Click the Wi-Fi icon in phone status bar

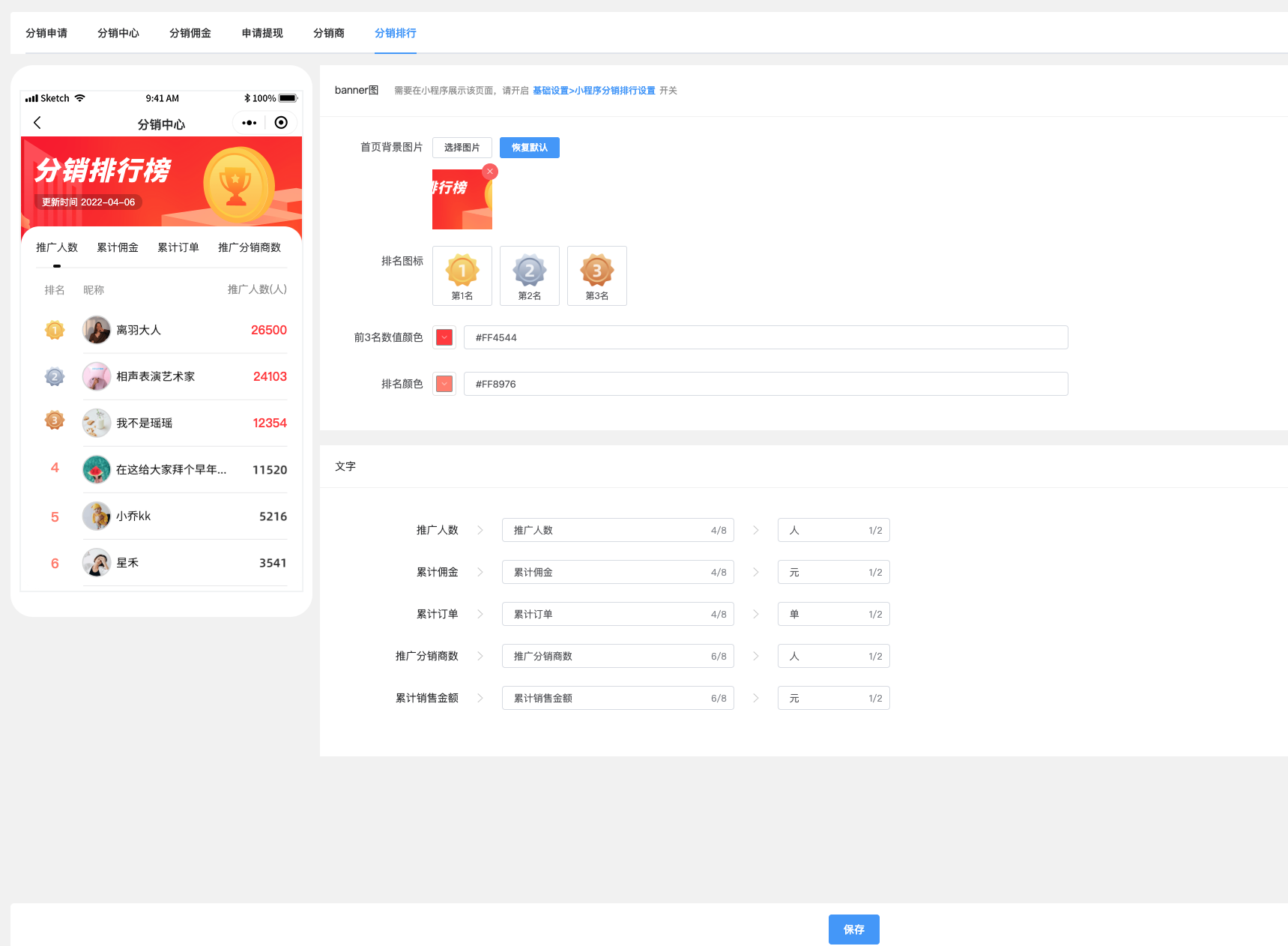click(80, 98)
